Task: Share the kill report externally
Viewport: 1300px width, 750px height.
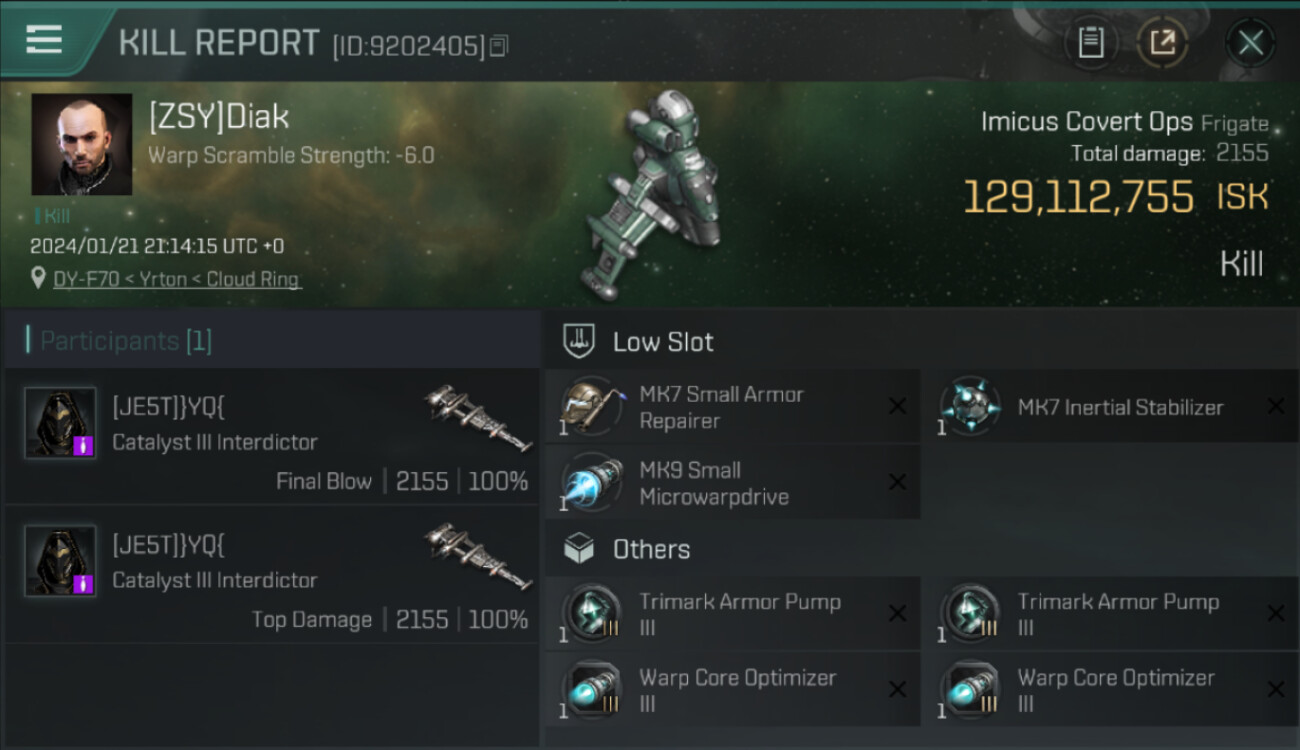Action: pyautogui.click(x=1162, y=42)
